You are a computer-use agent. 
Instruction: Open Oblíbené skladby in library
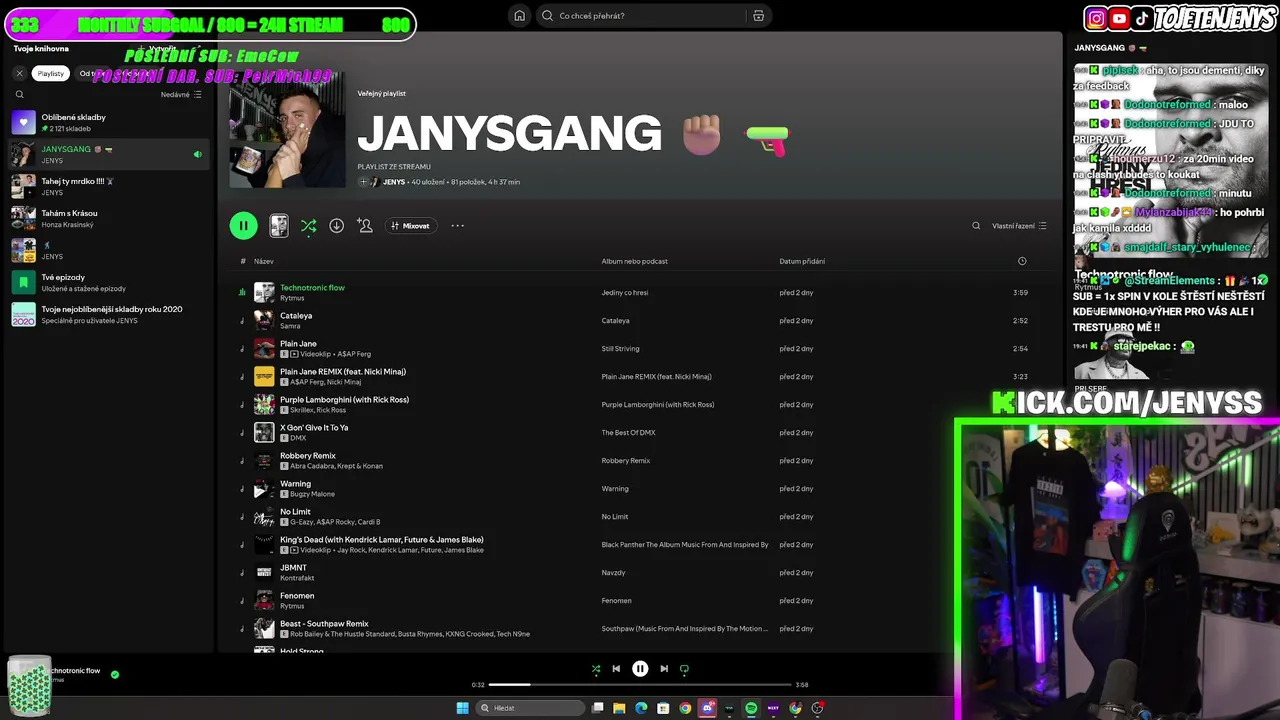[x=109, y=122]
